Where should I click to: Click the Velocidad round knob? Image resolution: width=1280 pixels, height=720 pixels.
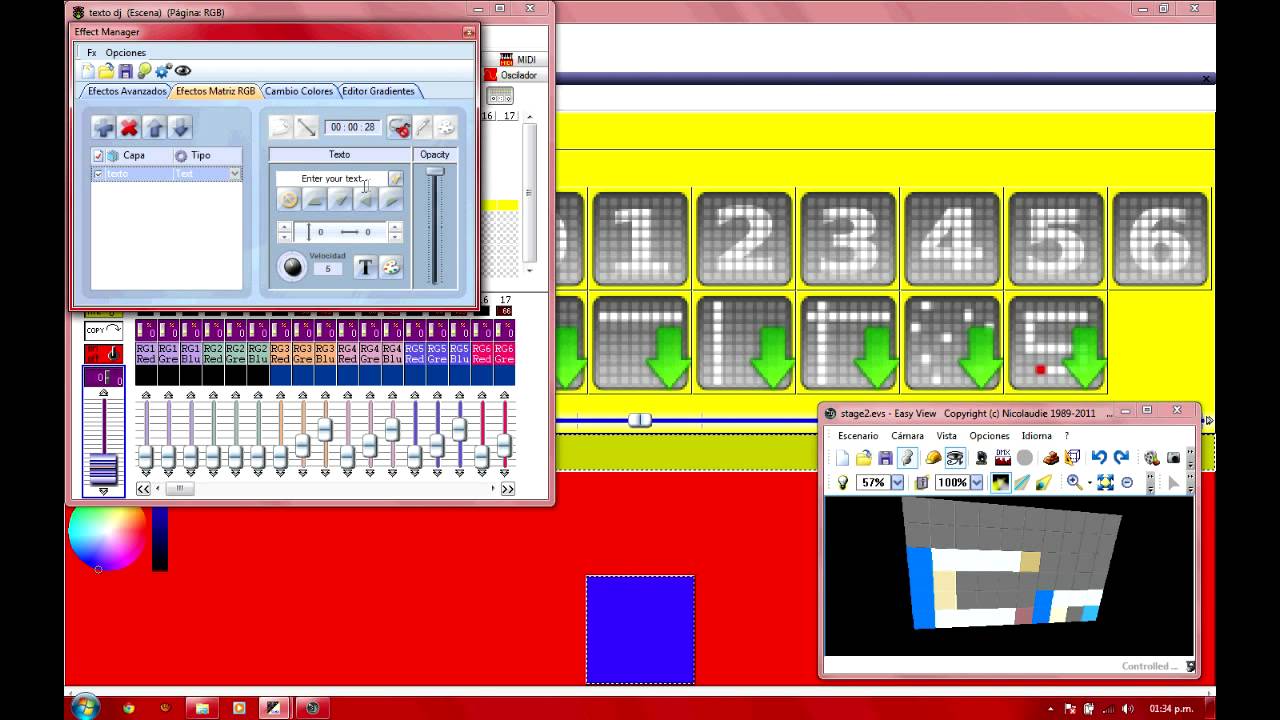click(x=292, y=267)
